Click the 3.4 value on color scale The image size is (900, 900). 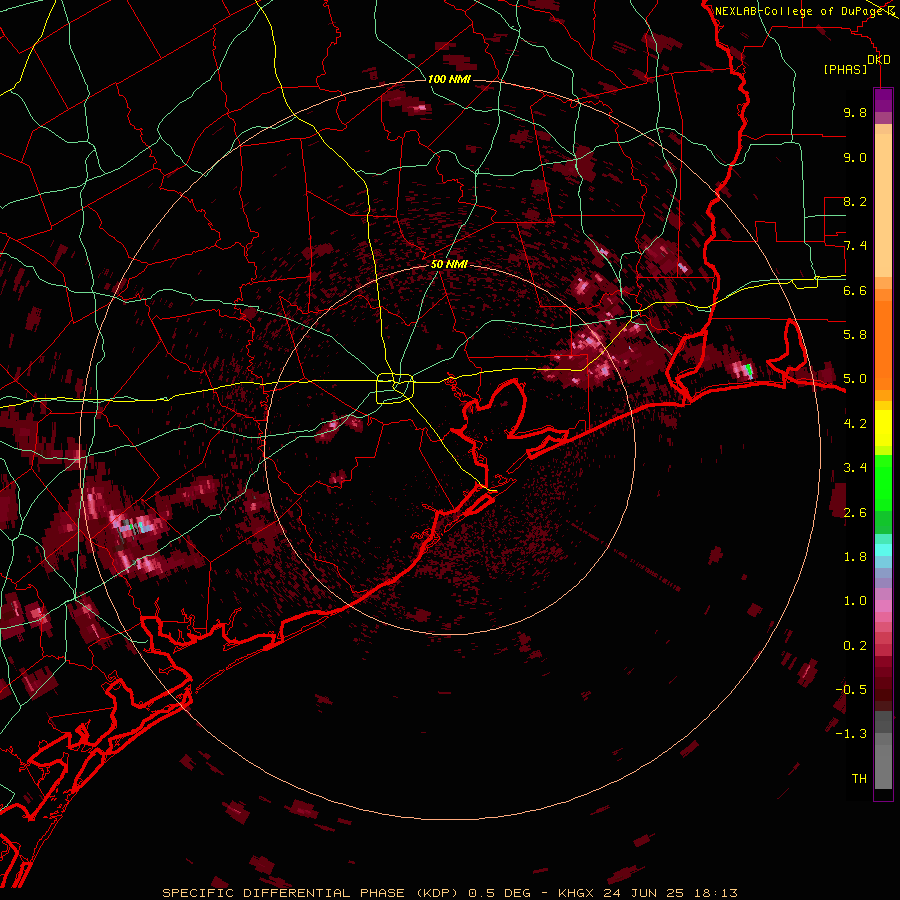pos(855,468)
